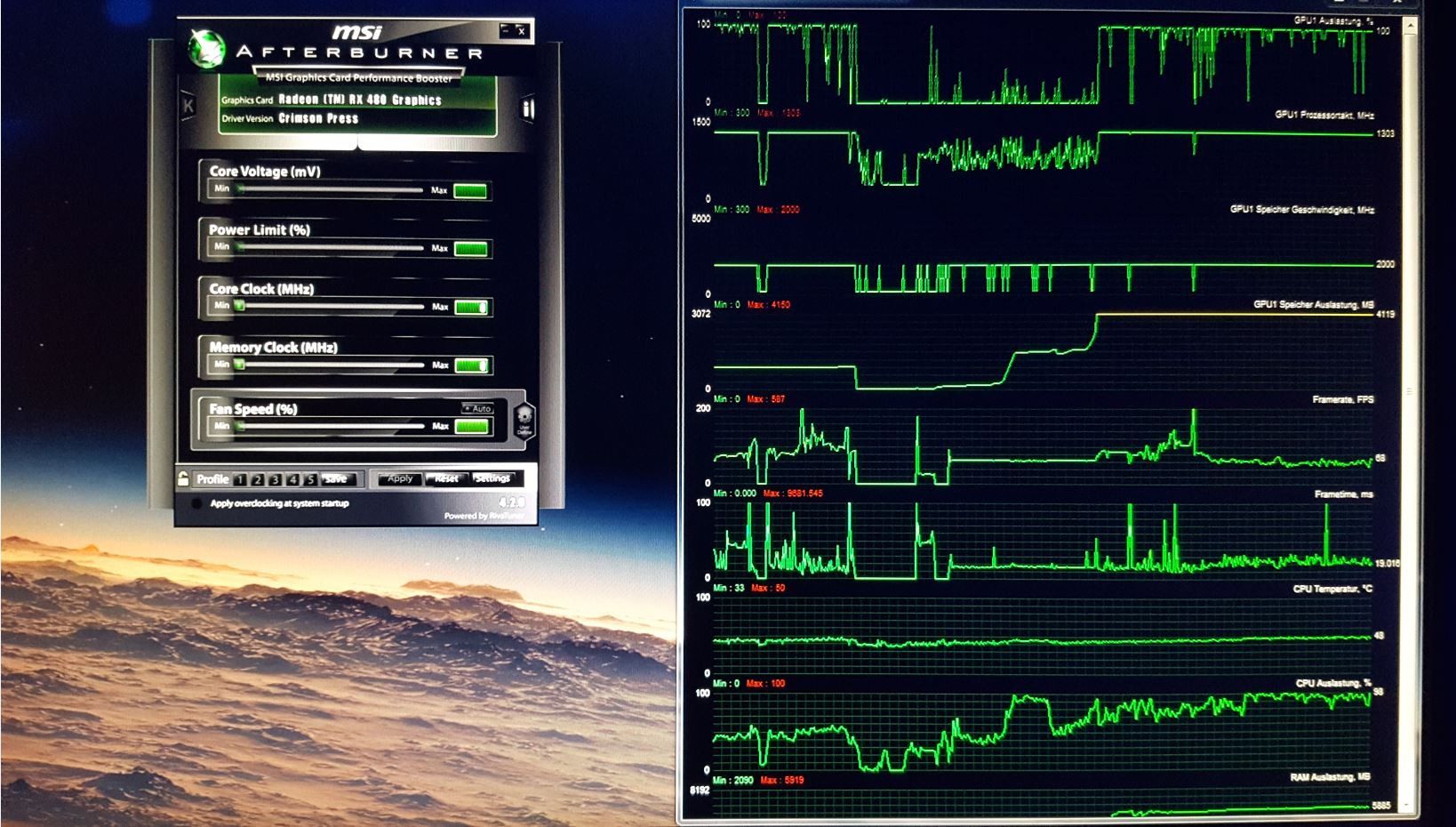Click the 'MSI Graphics Card Performance Booster' subtitle
This screenshot has height=827, width=1456.
point(359,77)
